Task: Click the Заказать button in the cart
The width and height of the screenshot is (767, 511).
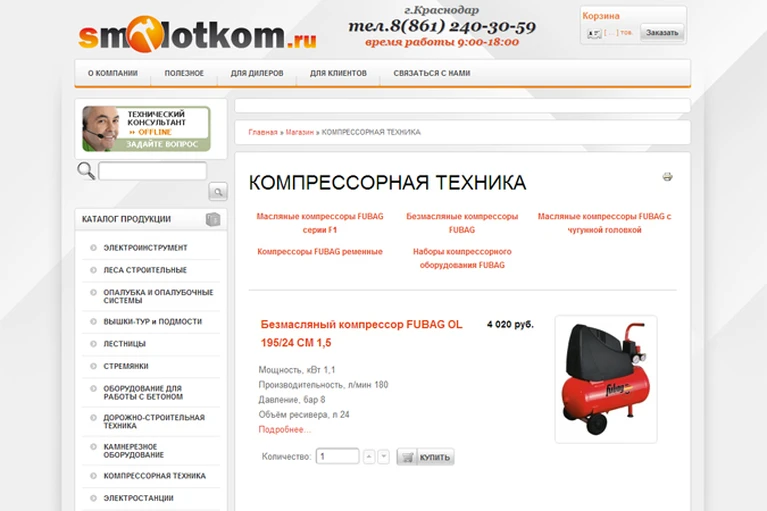Action: coord(662,33)
